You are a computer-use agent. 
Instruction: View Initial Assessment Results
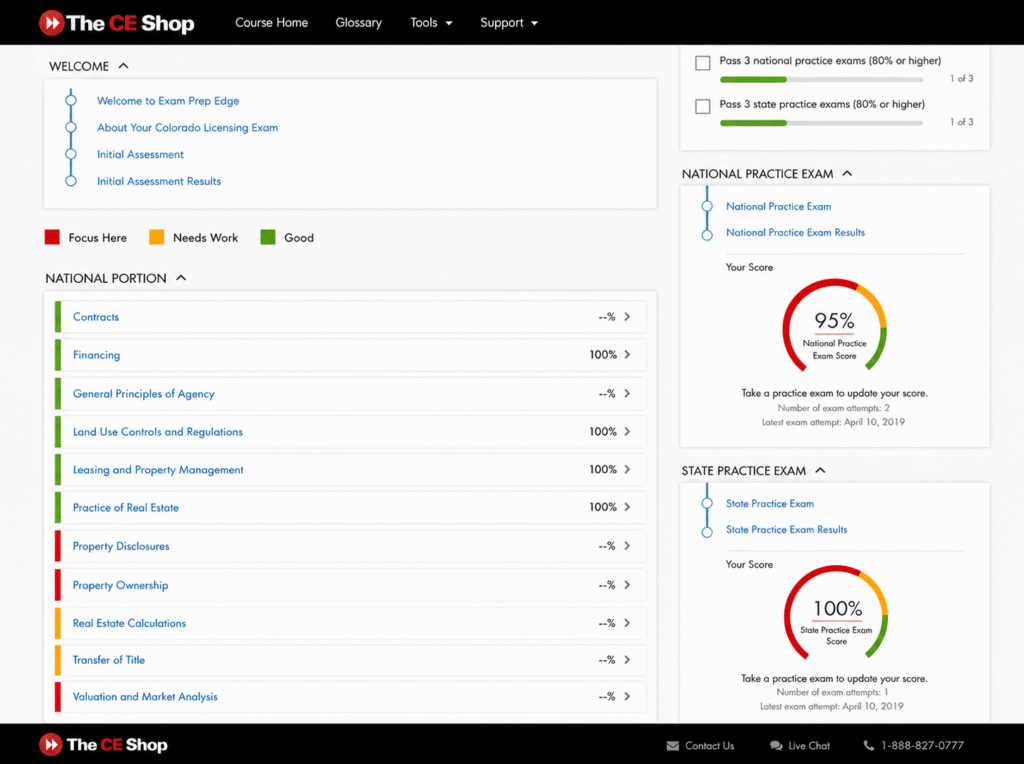pos(159,181)
